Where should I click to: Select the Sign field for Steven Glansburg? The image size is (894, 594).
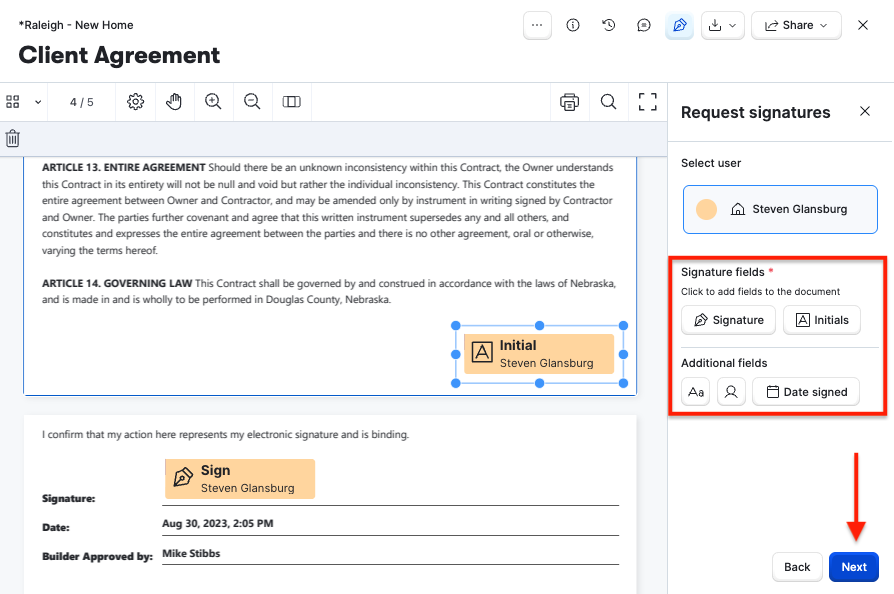240,479
